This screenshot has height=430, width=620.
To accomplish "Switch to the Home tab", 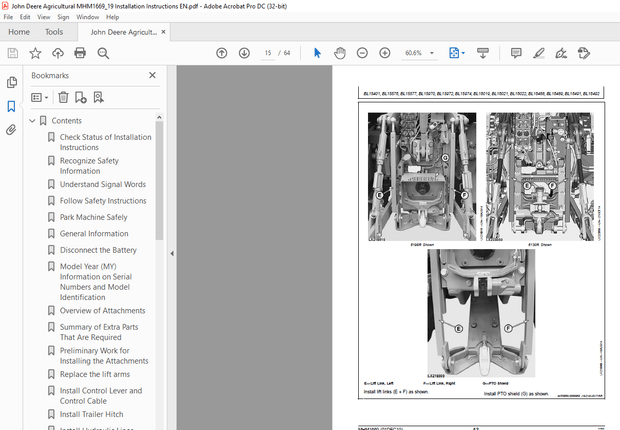I will pos(19,32).
